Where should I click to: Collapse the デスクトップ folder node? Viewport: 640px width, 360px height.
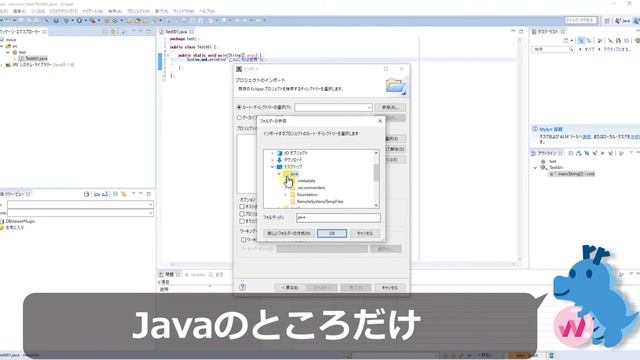pos(272,167)
